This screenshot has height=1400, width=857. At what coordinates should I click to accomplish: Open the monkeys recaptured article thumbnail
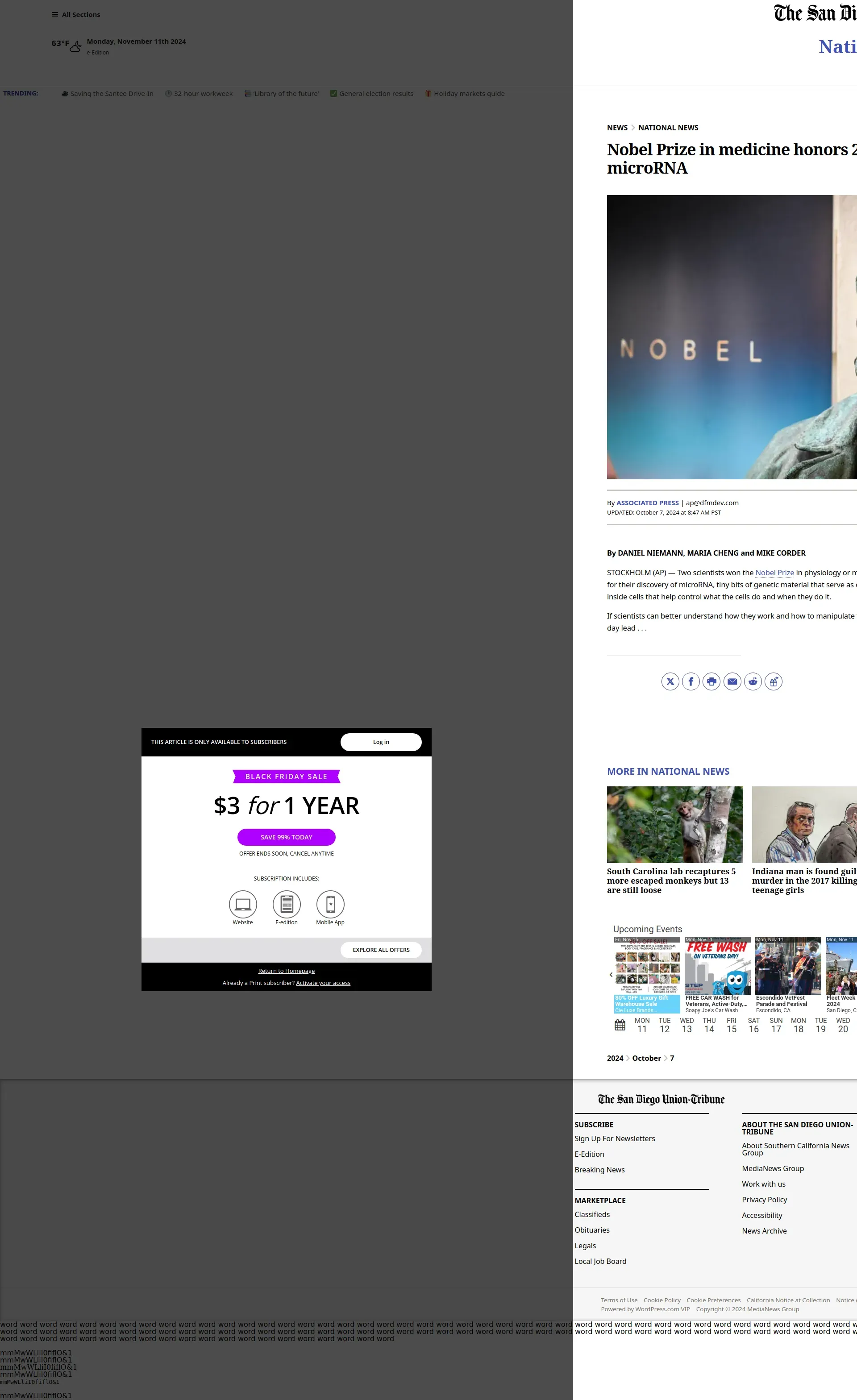coord(674,824)
